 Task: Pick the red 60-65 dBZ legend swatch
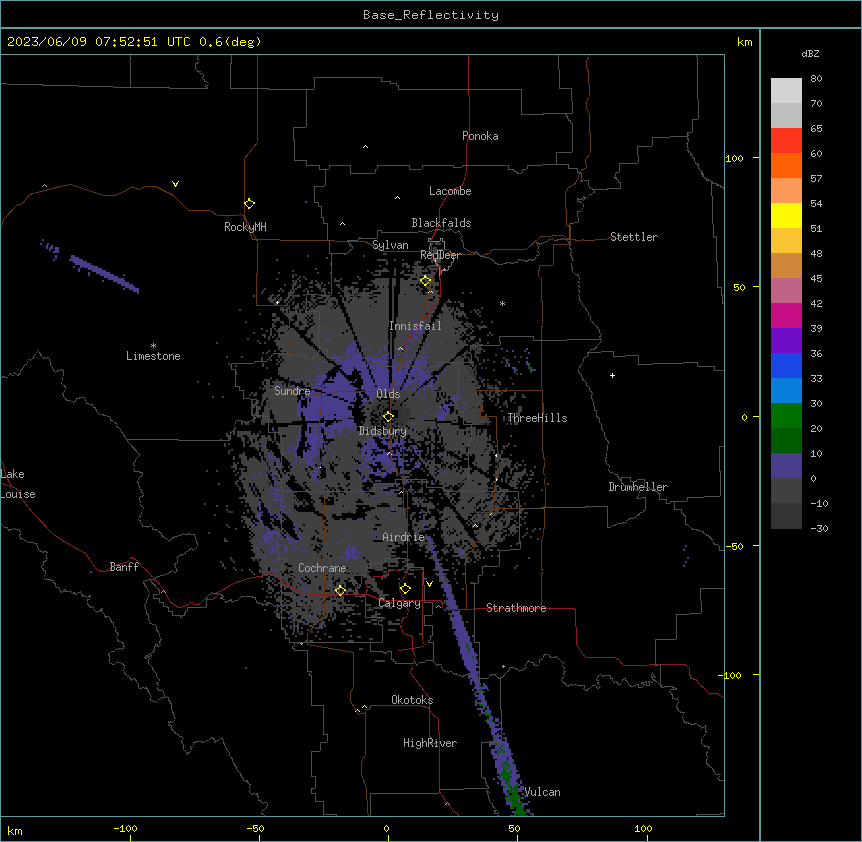tap(786, 140)
